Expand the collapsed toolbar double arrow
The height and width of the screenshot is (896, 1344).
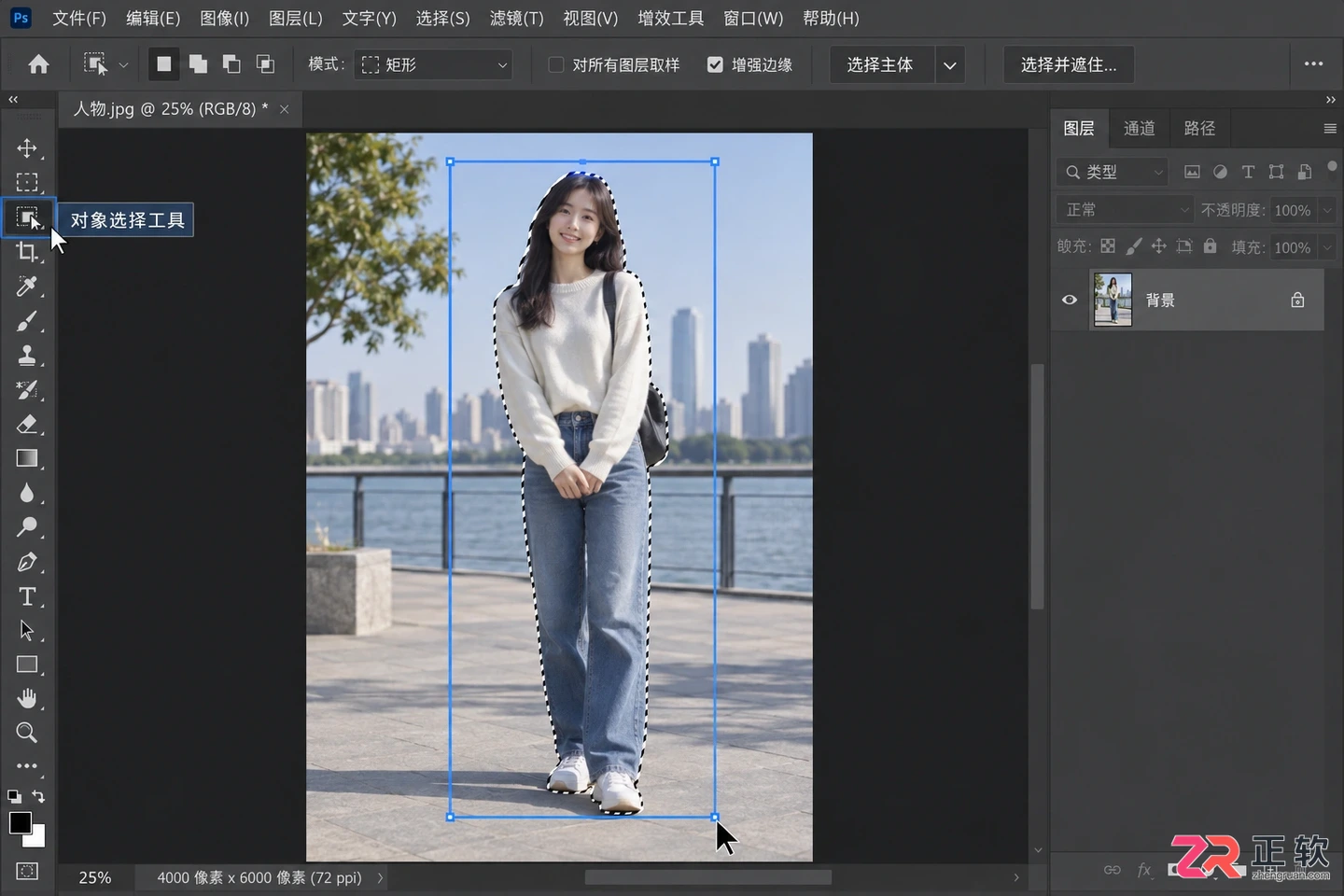click(x=13, y=99)
